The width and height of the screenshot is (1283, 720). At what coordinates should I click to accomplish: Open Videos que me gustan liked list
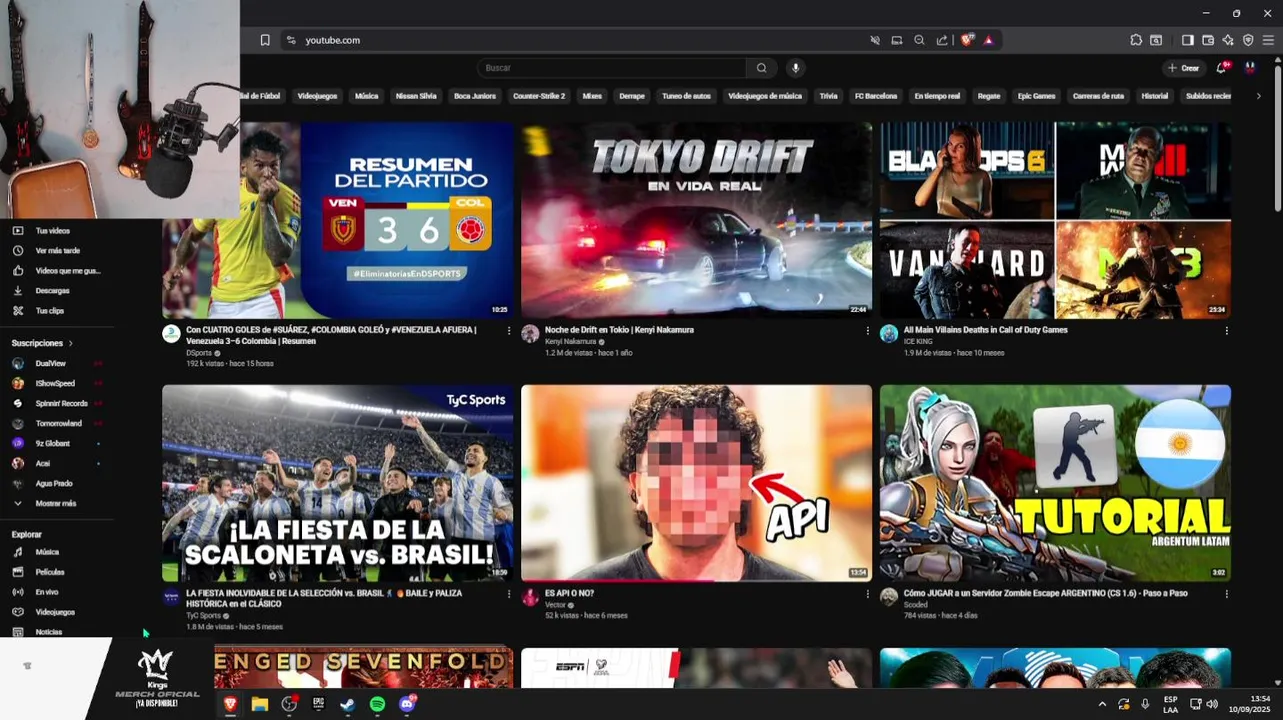pos(57,271)
